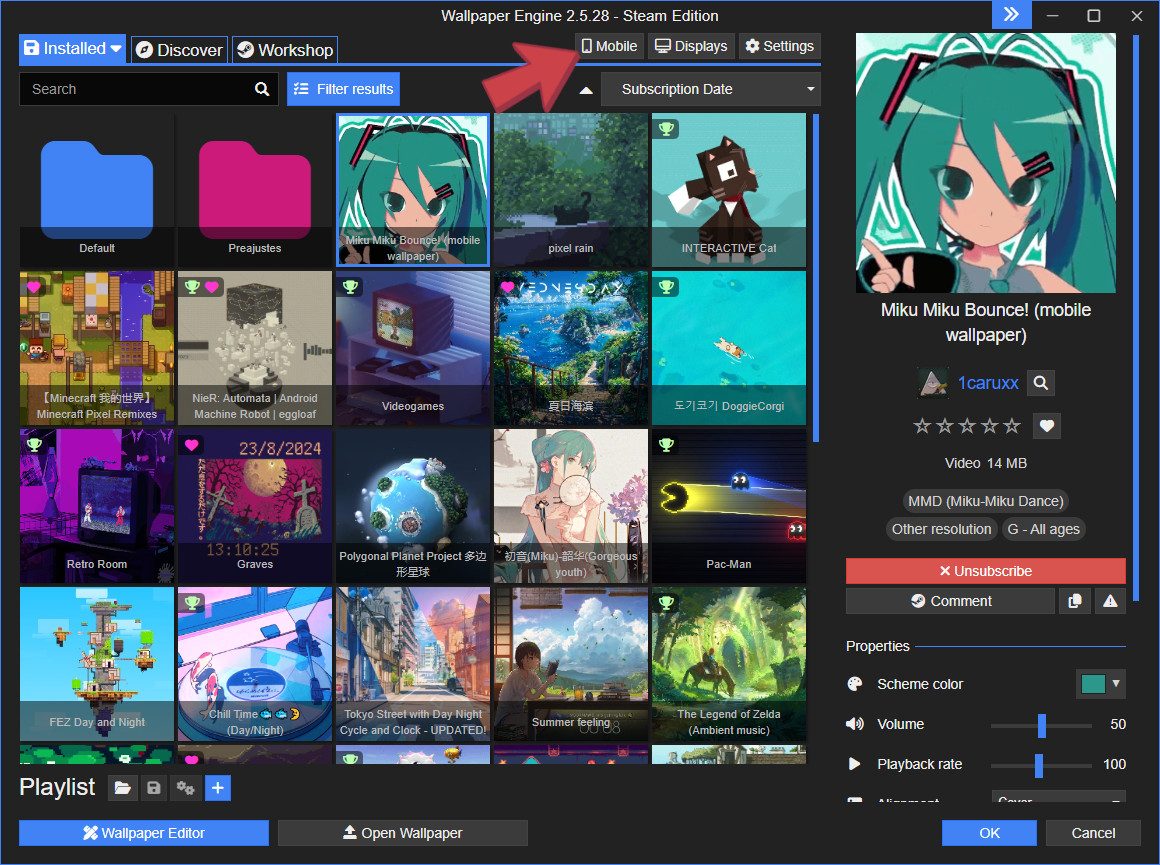Click the Other resolution tag

pyautogui.click(x=941, y=529)
